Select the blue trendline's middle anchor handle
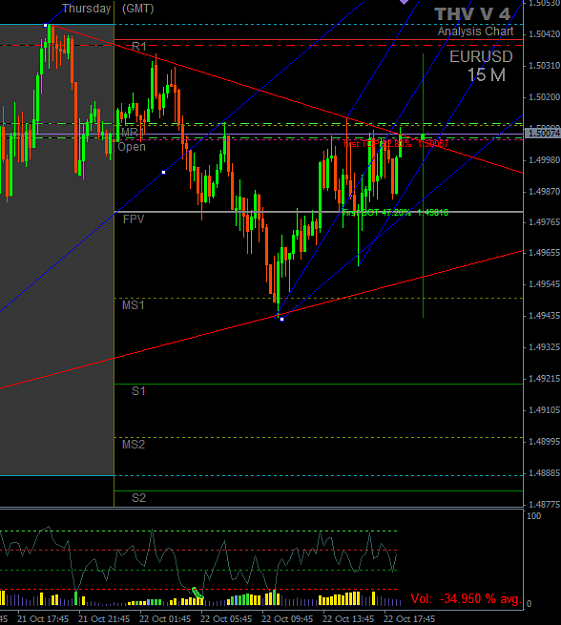The width and height of the screenshot is (561, 625). [163, 172]
